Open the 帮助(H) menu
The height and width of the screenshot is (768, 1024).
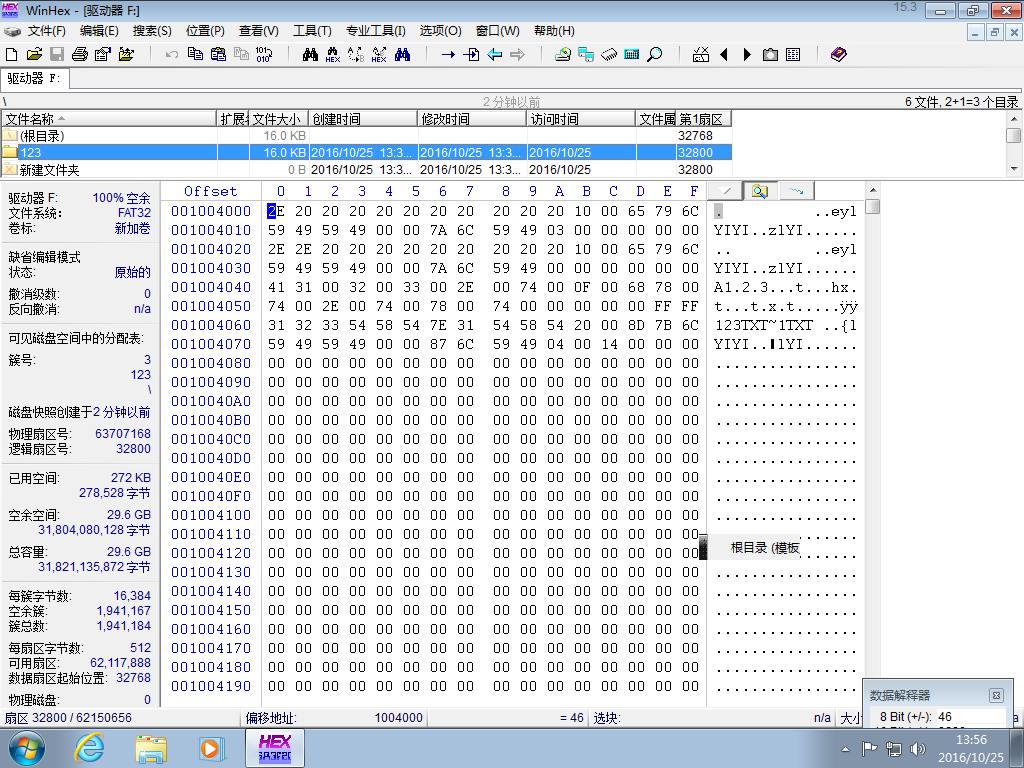(554, 31)
